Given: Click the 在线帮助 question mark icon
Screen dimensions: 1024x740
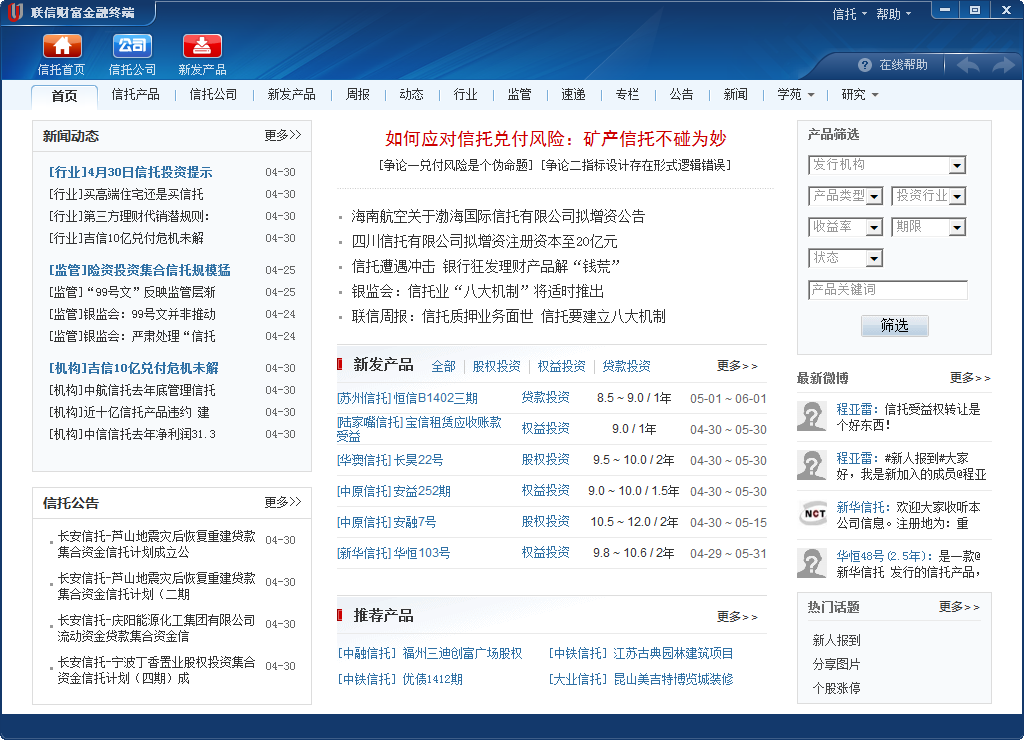Looking at the screenshot, I should 865,65.
